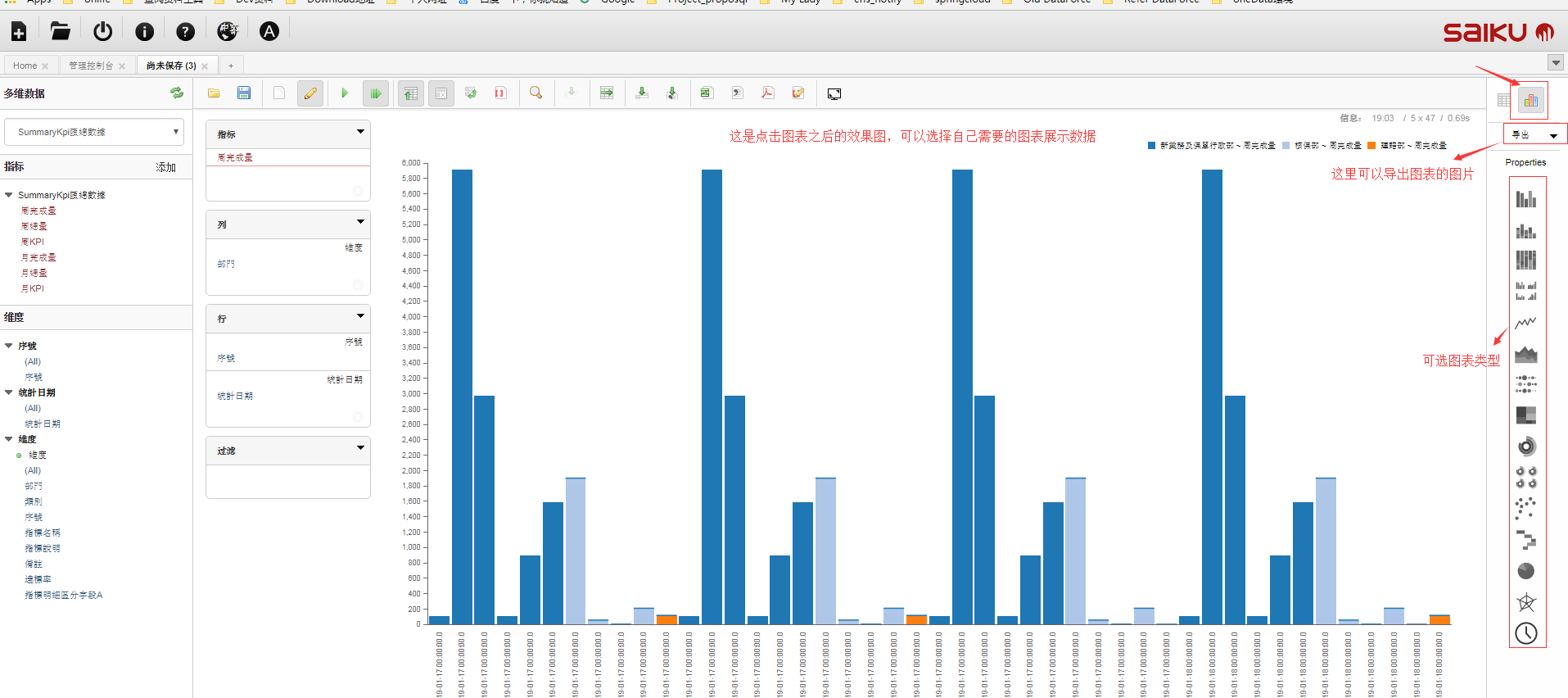Screen dimensions: 1568x698
Task: Click the first green download-arrow icon
Action: tap(643, 93)
